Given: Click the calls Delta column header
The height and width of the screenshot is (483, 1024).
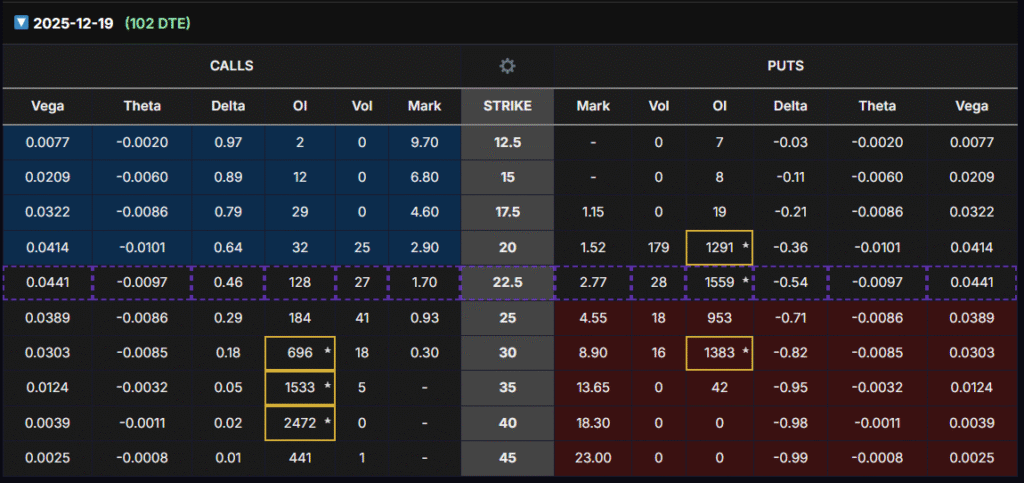Looking at the screenshot, I should pos(228,106).
